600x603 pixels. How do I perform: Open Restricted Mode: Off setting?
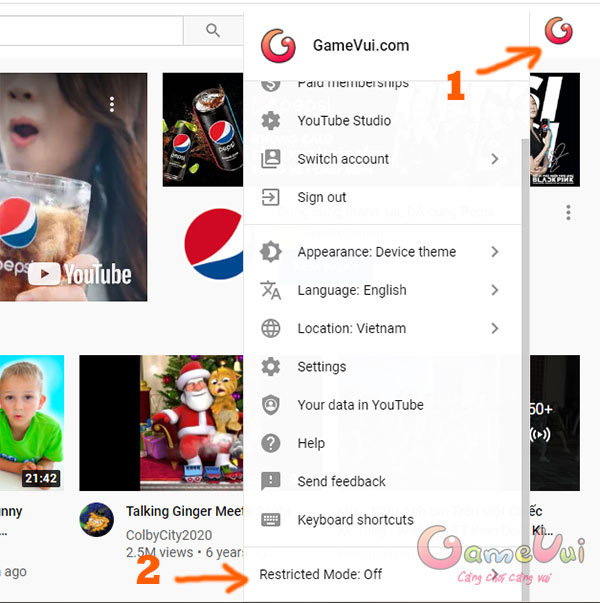click(x=383, y=574)
